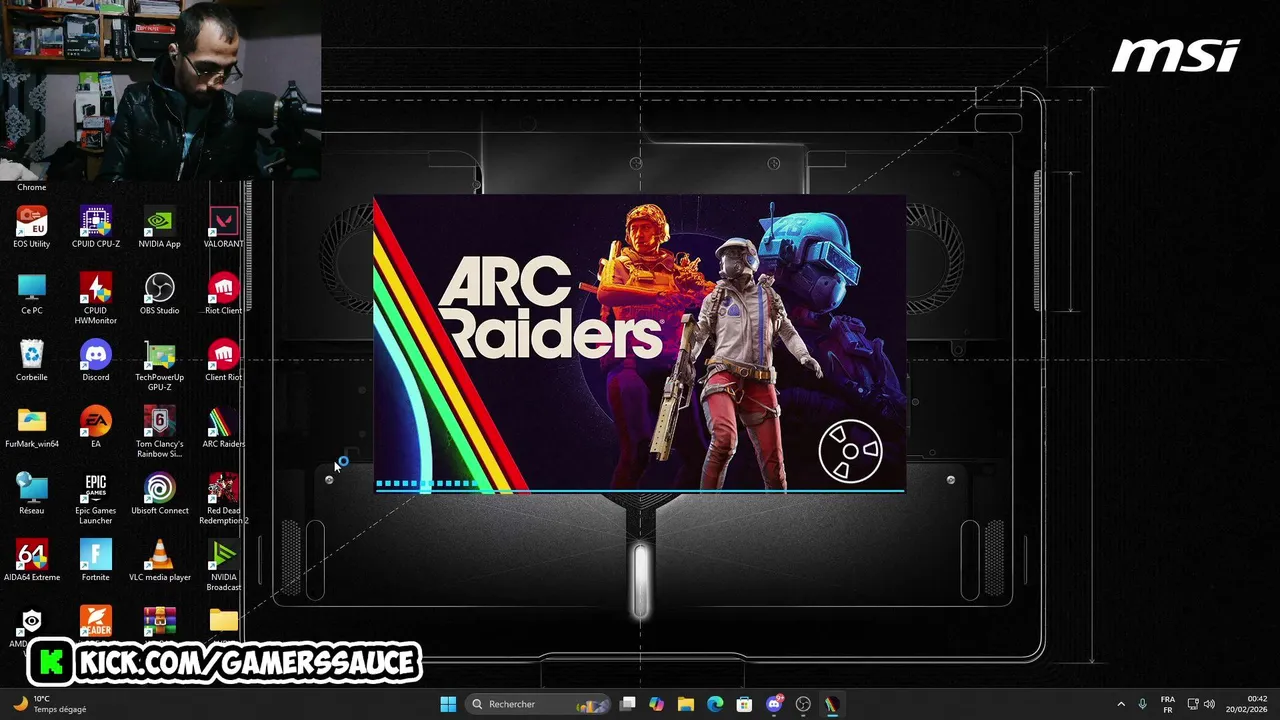The width and height of the screenshot is (1280, 720).
Task: Select the FurMark_win64 folder icon
Action: click(x=31, y=427)
